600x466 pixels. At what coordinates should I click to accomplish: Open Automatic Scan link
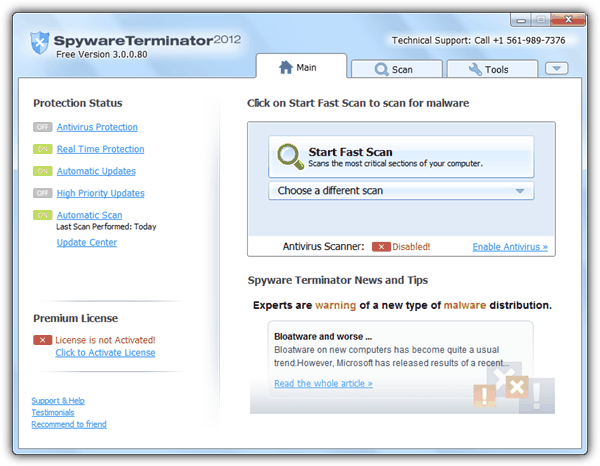[x=90, y=215]
